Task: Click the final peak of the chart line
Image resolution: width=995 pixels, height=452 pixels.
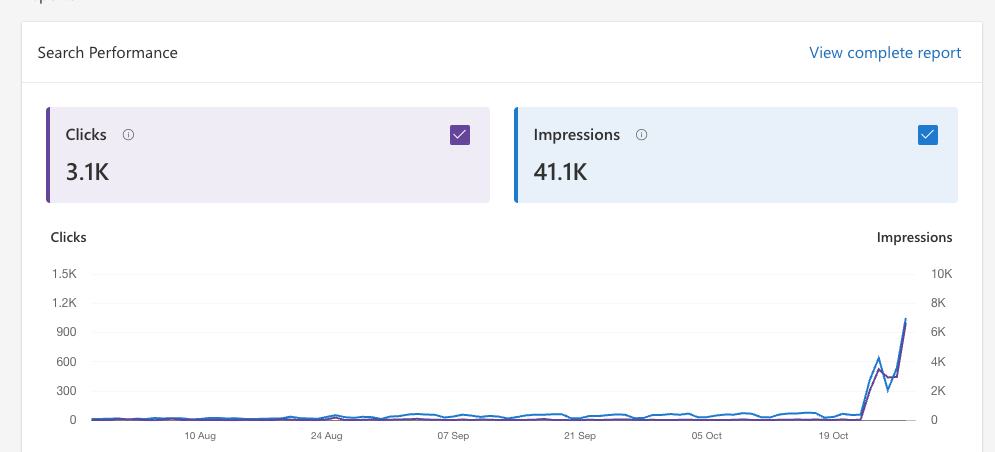Action: click(906, 319)
